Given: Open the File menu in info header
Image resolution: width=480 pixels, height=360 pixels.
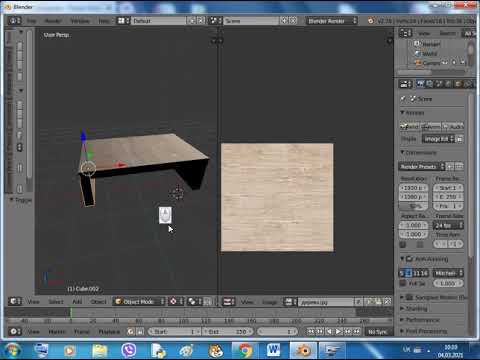Looking at the screenshot, I should pos(31,21).
